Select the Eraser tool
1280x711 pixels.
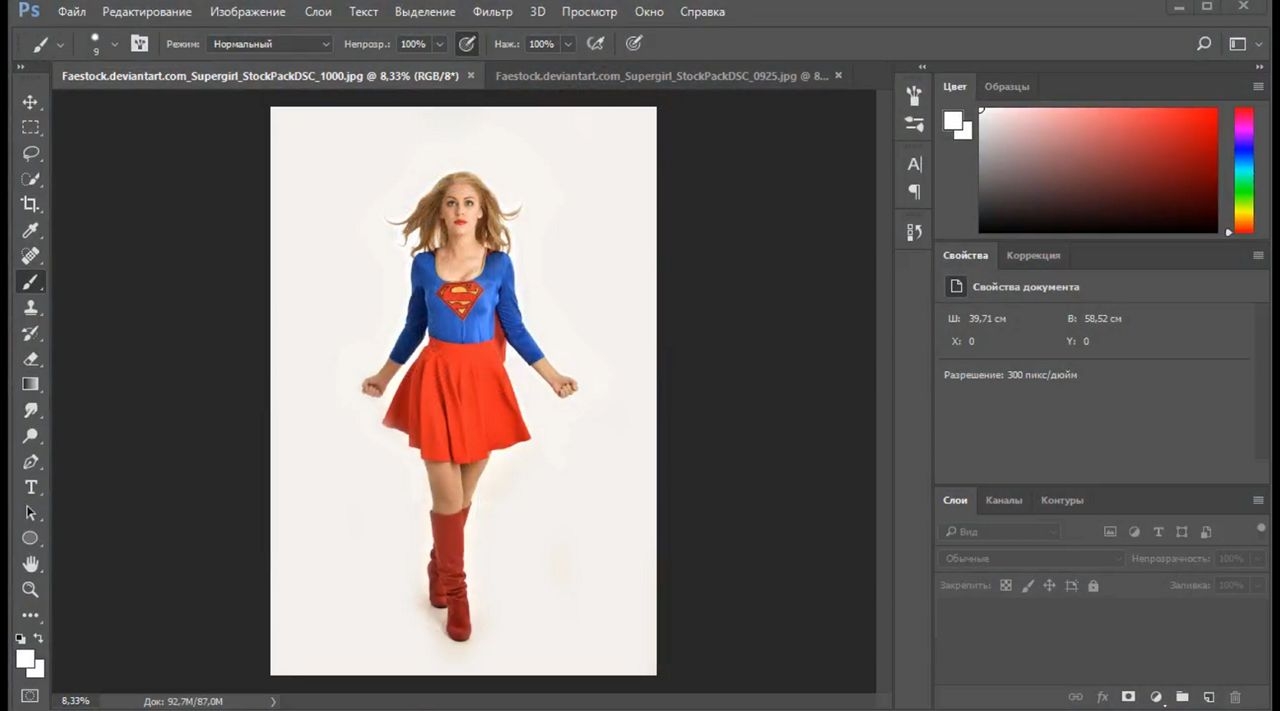[30, 359]
